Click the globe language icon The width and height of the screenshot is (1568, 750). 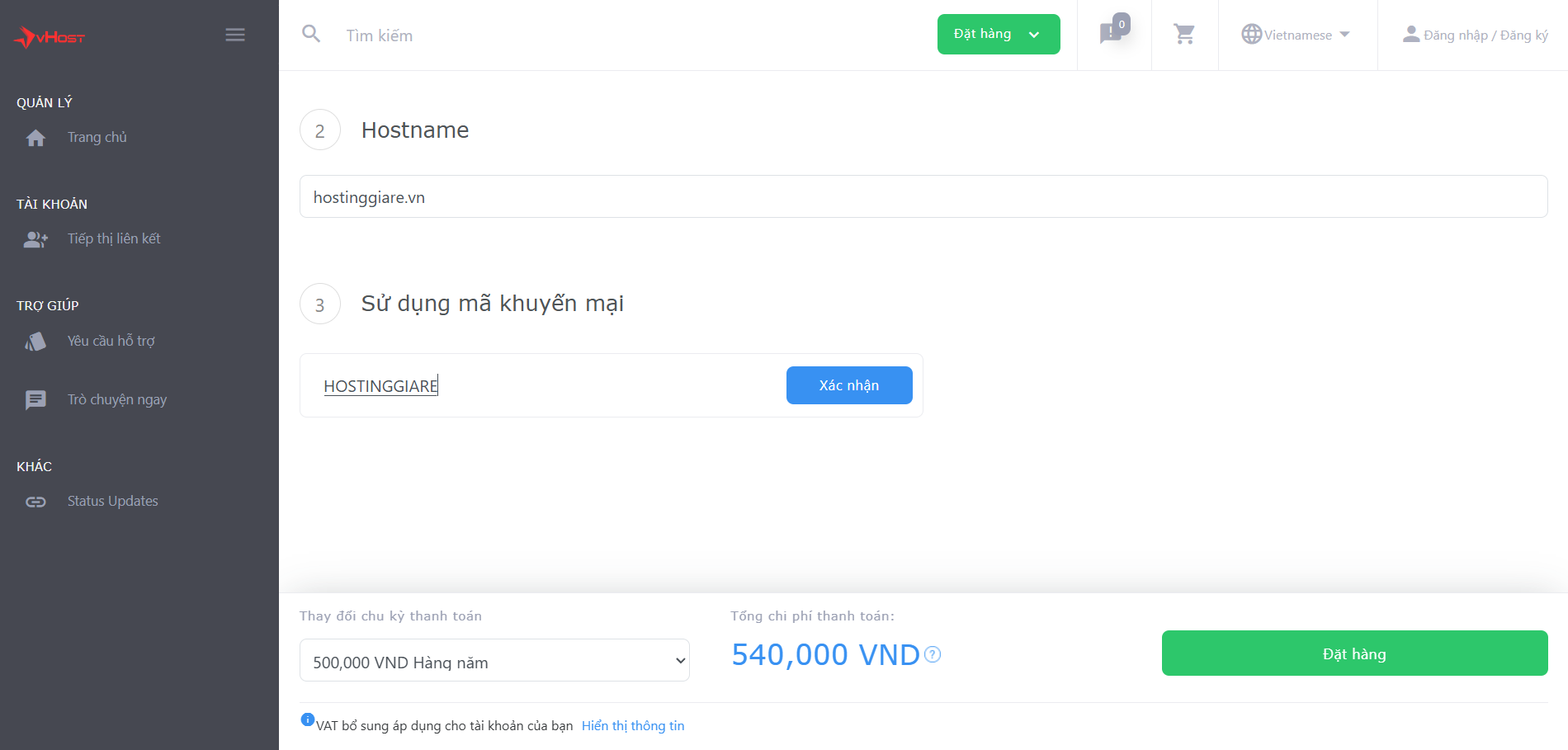coord(1251,34)
